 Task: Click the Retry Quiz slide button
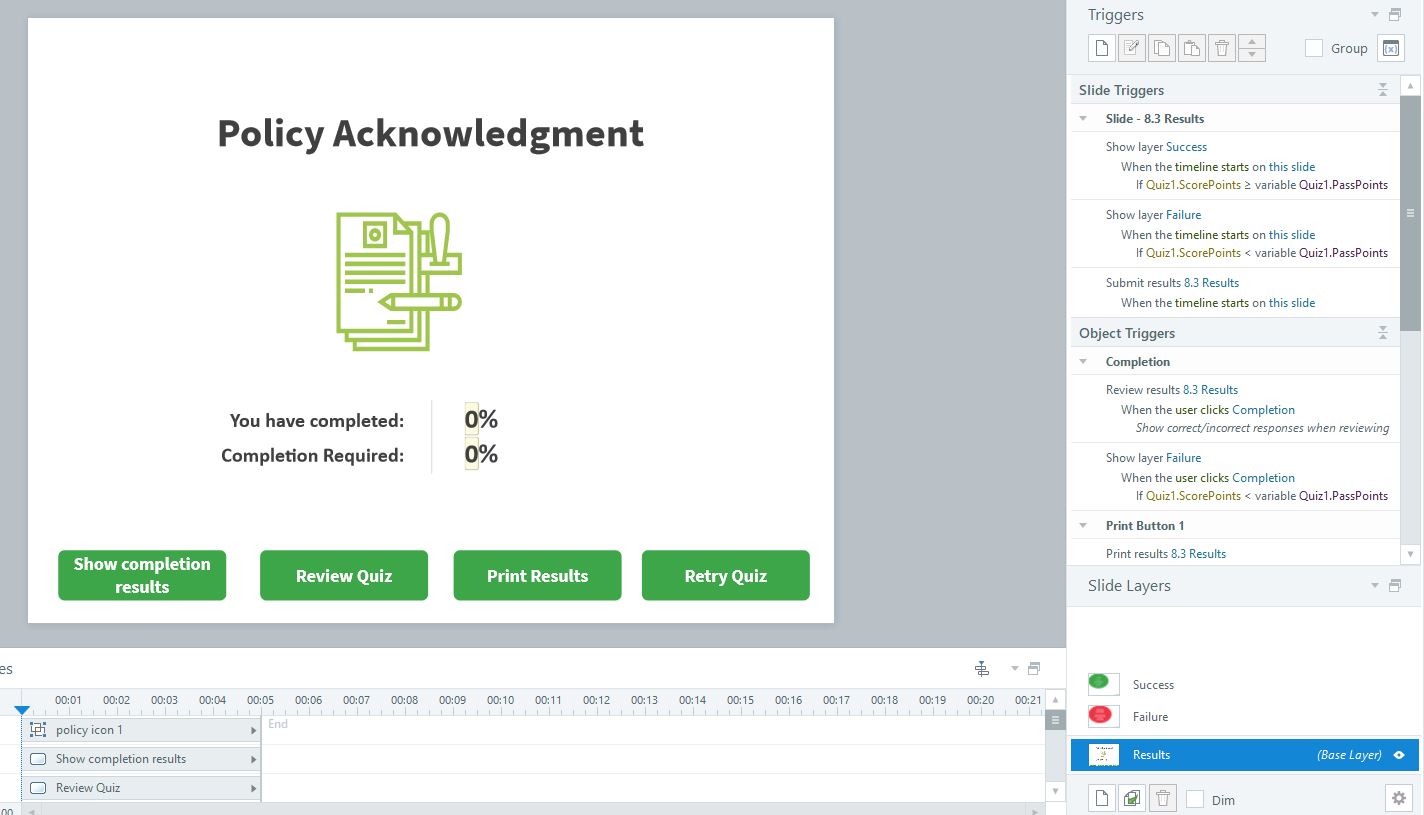click(725, 575)
